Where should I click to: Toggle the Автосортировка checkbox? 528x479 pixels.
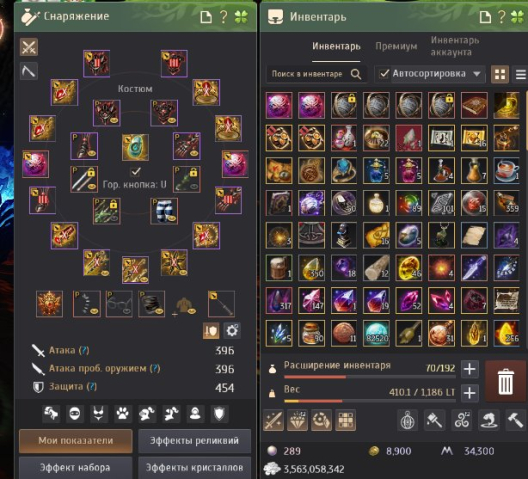click(384, 74)
